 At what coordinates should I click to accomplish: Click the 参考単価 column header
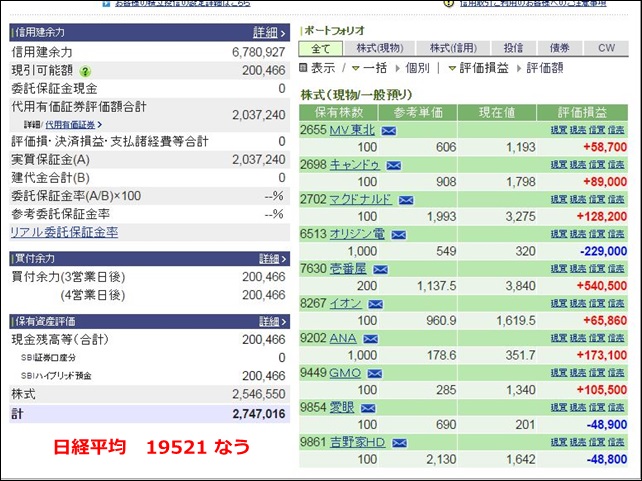click(x=418, y=113)
